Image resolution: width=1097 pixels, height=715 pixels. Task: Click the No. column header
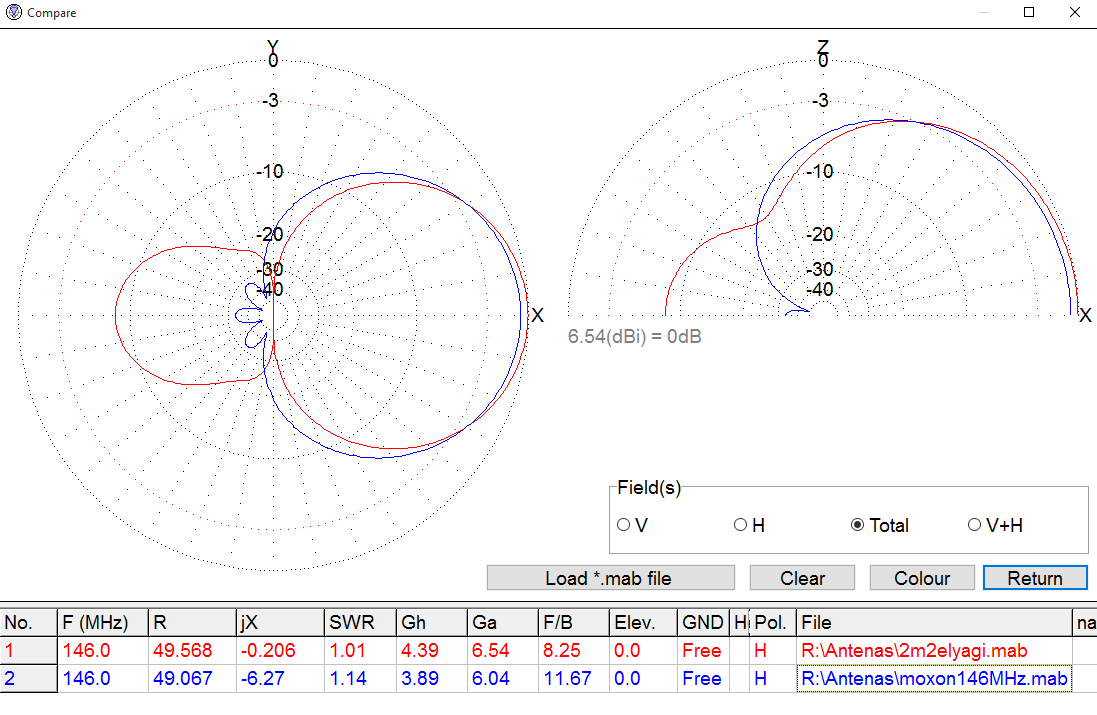[29, 622]
